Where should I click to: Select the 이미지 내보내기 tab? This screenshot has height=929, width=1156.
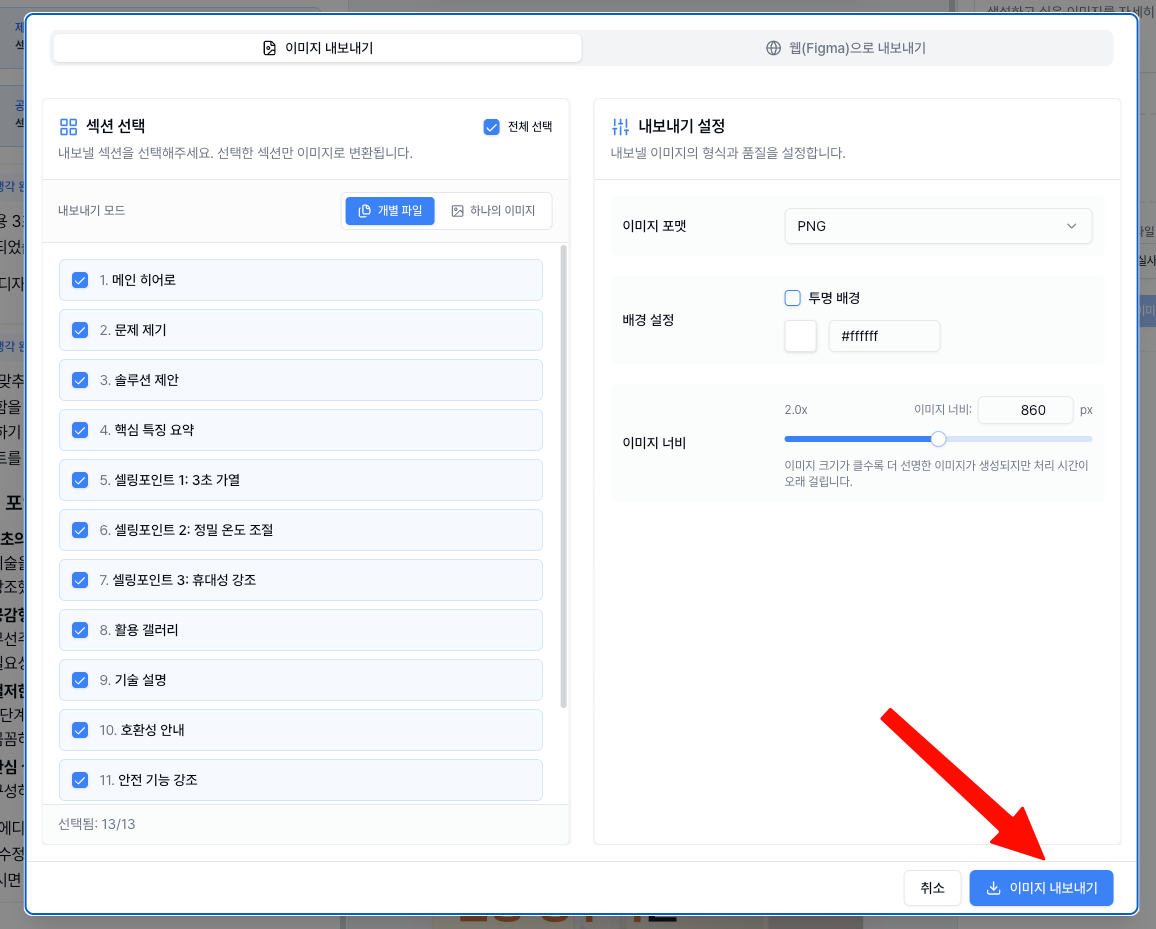coord(317,48)
